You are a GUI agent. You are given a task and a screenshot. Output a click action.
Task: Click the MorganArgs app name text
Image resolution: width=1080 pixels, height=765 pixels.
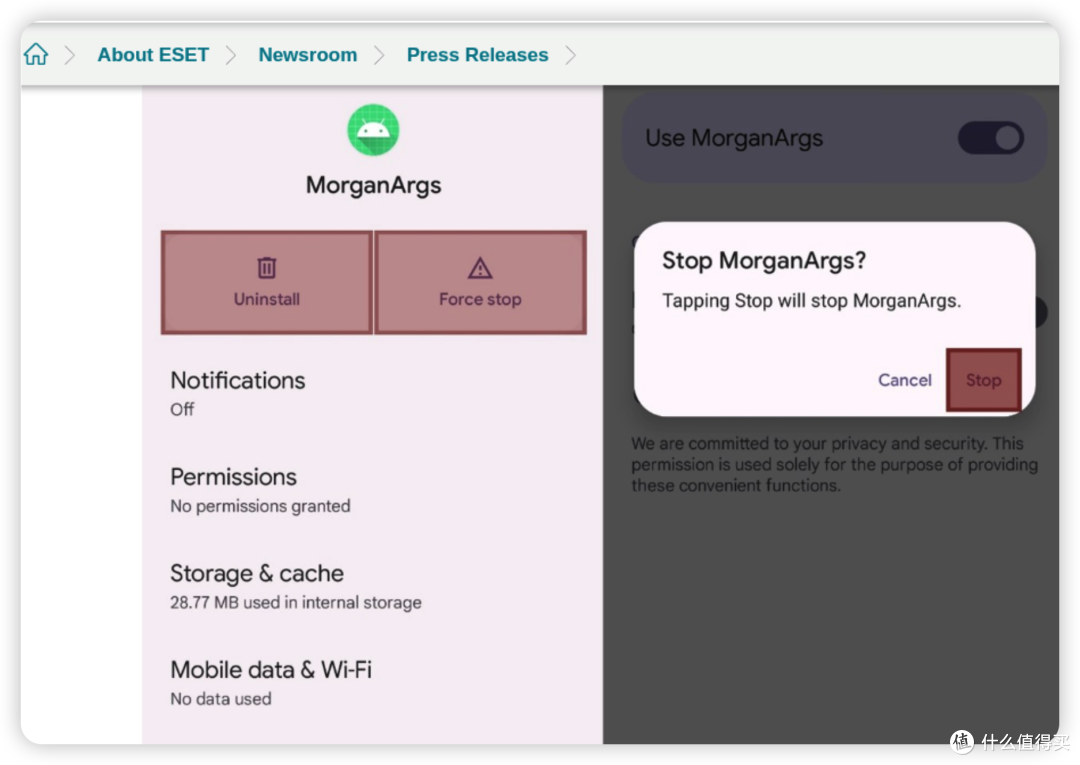click(x=373, y=185)
